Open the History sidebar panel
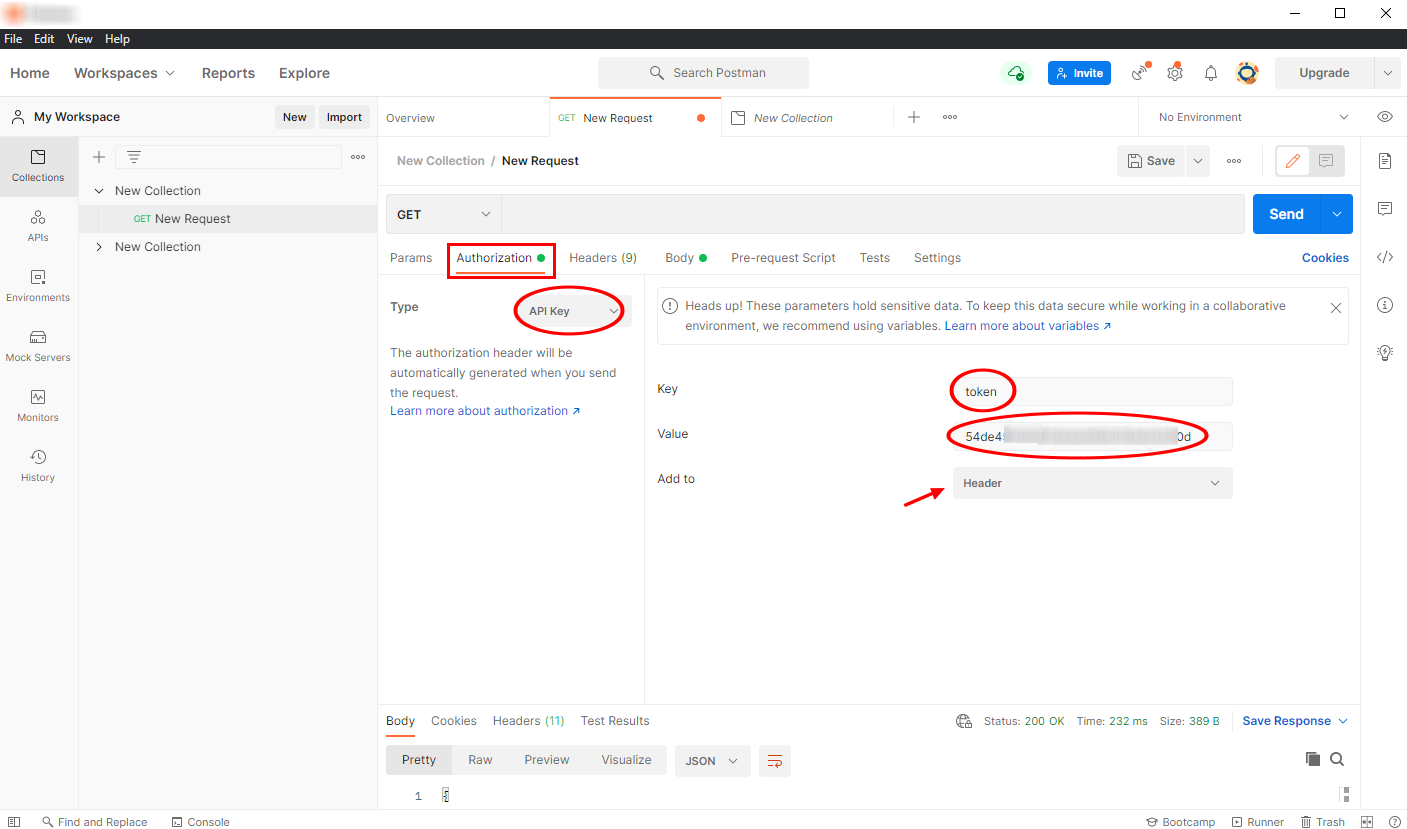This screenshot has height=829, width=1407. pos(38,466)
